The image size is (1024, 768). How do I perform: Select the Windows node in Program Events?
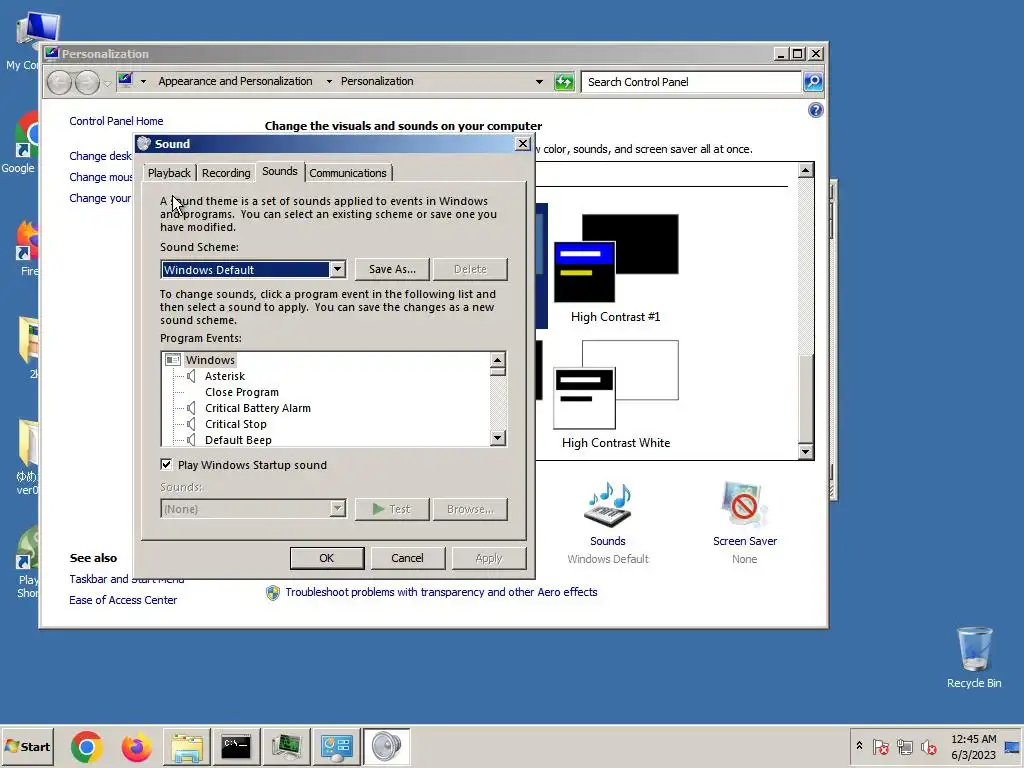coord(210,360)
